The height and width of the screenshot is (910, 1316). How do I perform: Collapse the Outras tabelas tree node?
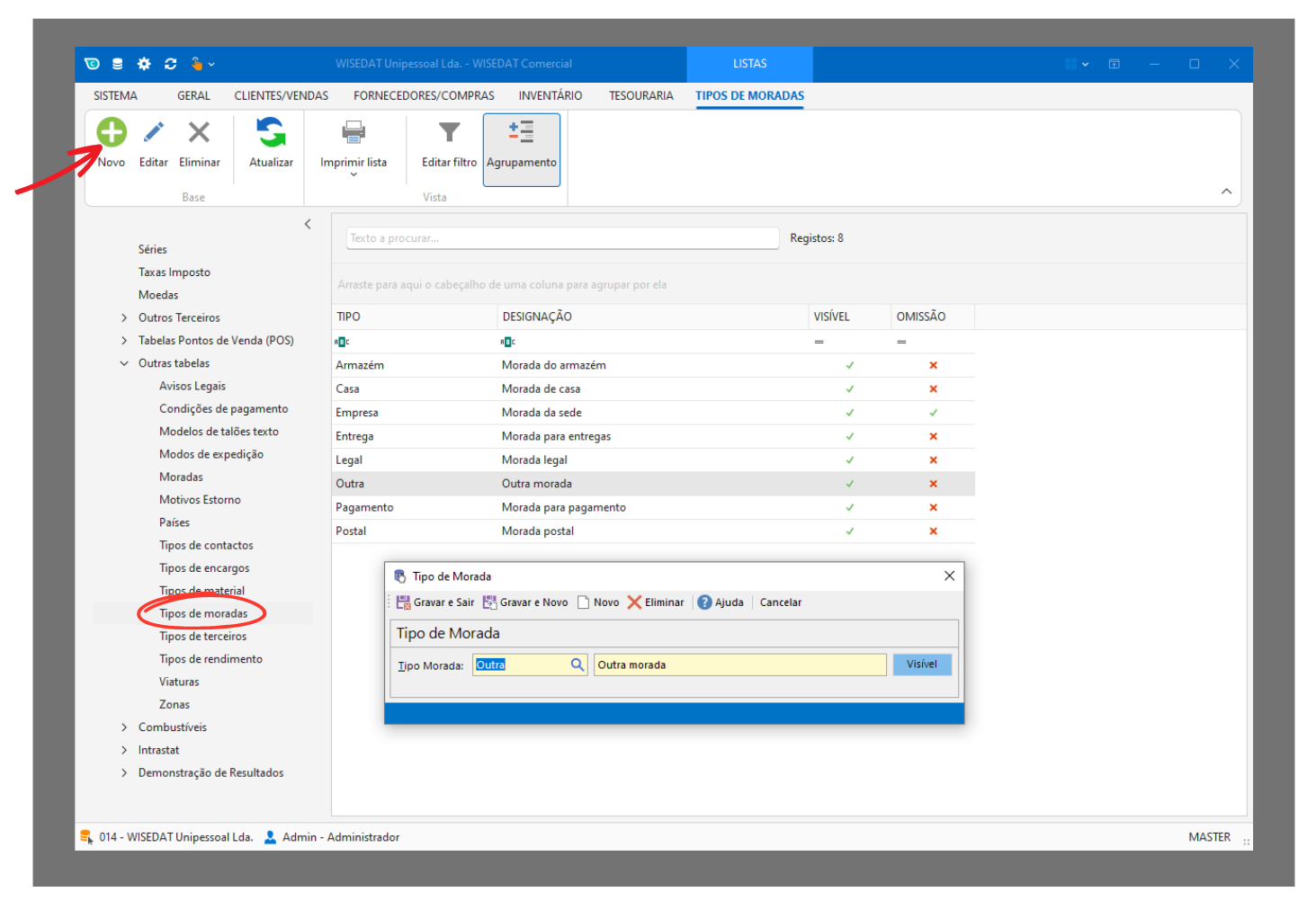point(124,363)
